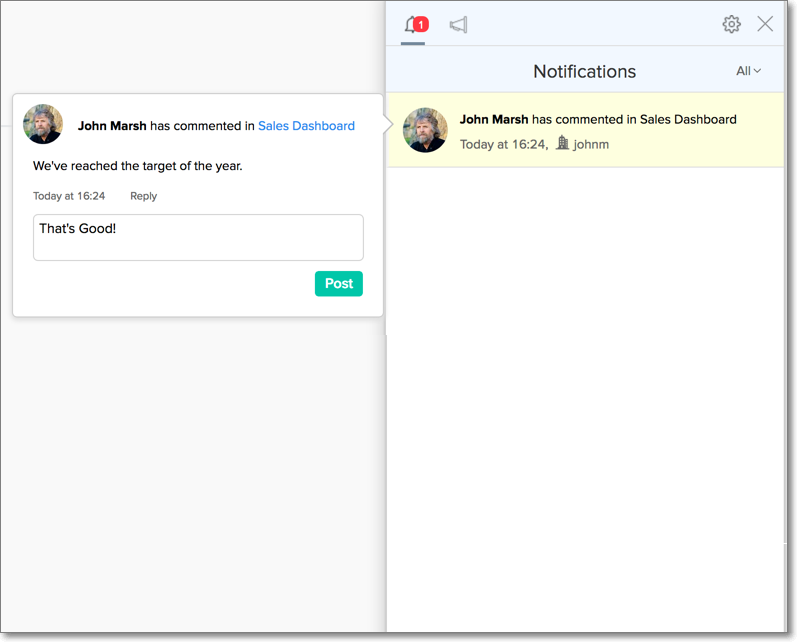Click the comment text about yearly target
The width and height of the screenshot is (797, 642).
[x=137, y=166]
